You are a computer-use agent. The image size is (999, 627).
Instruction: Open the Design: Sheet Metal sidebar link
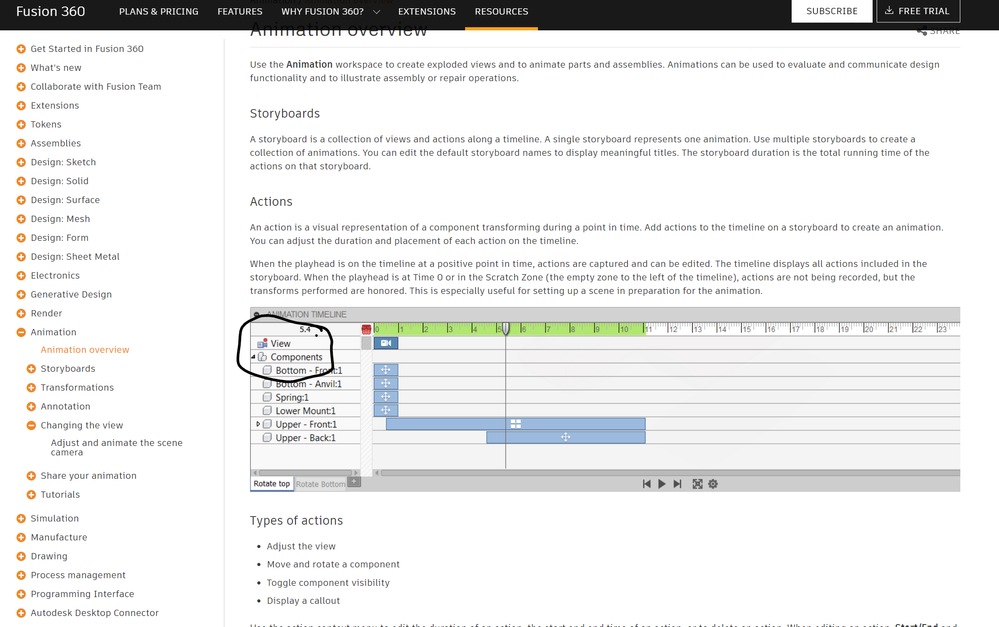click(75, 257)
